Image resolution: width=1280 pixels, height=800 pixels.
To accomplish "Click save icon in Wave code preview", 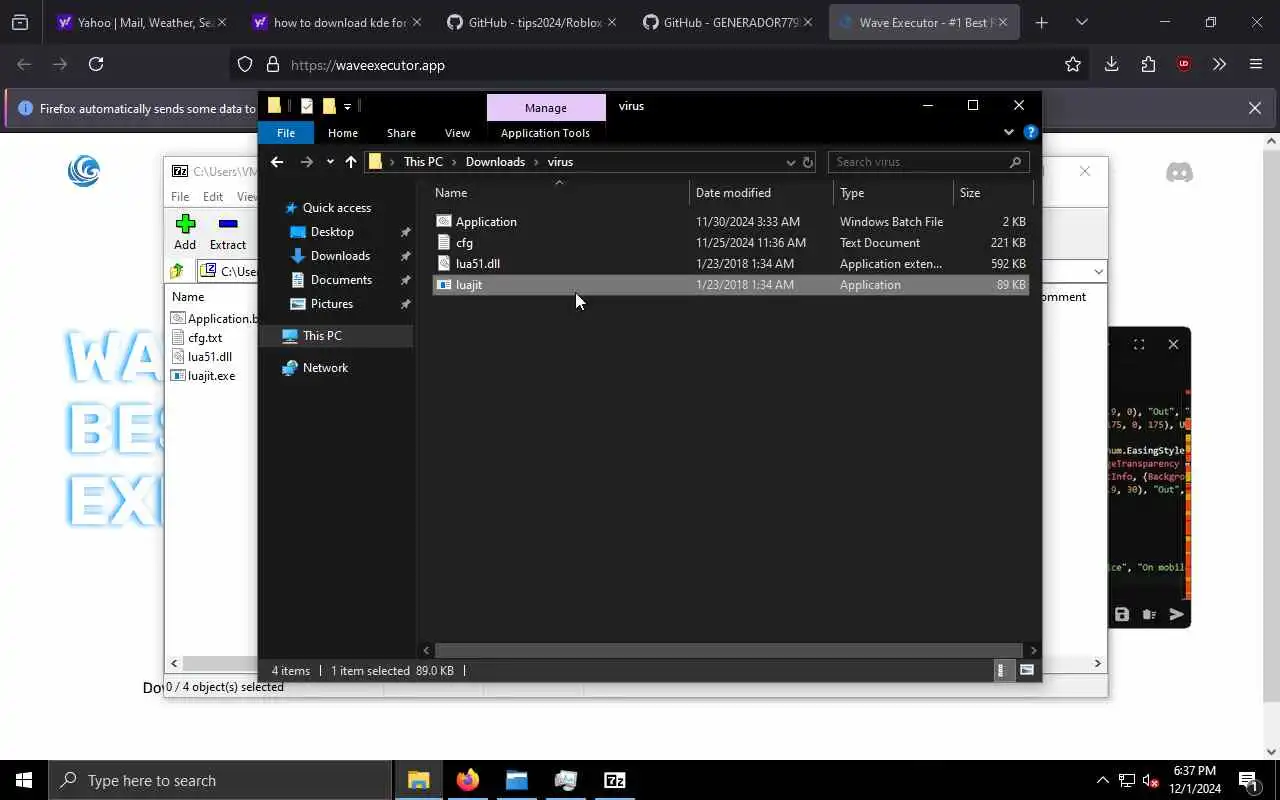I will (1122, 614).
